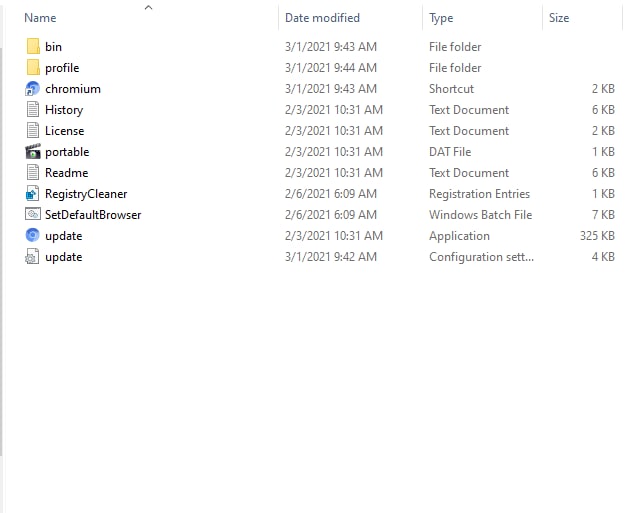Viewport: 628px width, 513px height.
Task: Select the file named bin
Action: (53, 47)
